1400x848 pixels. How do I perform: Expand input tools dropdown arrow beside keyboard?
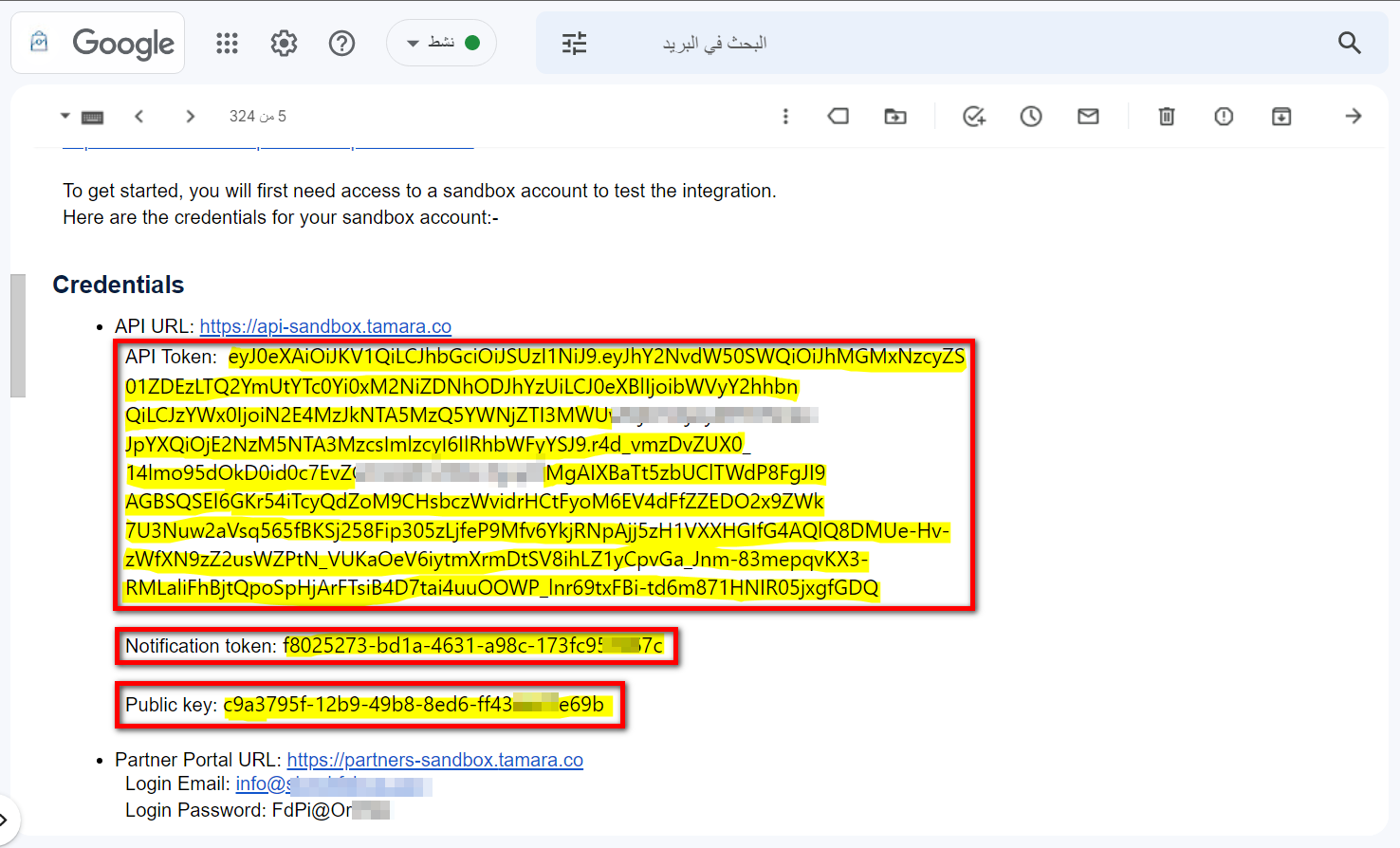point(64,116)
